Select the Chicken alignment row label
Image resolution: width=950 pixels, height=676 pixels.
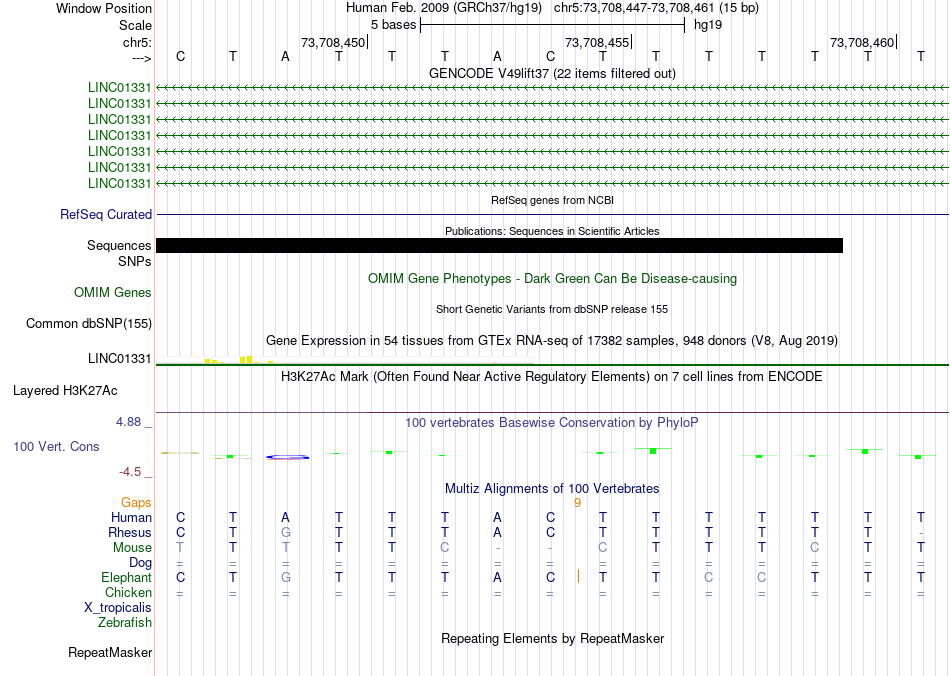click(128, 592)
